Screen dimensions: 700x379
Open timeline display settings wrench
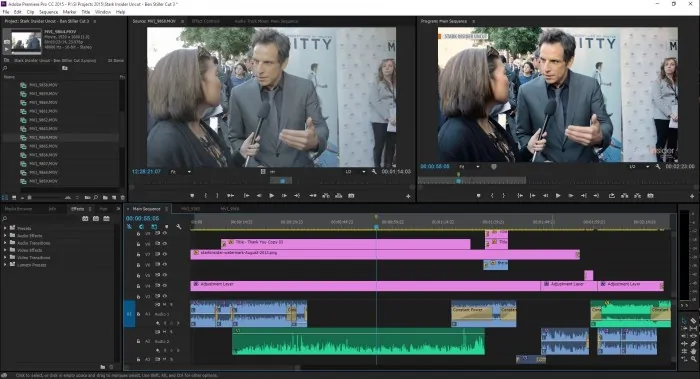[x=179, y=227]
